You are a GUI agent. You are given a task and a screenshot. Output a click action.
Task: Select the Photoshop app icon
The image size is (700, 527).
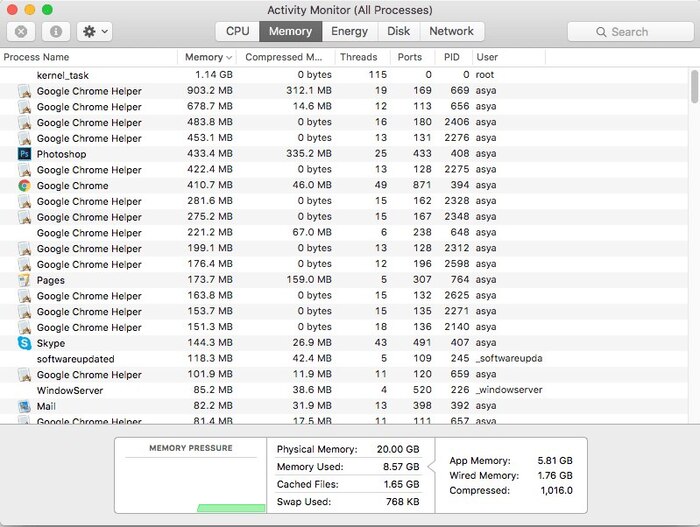(25, 154)
